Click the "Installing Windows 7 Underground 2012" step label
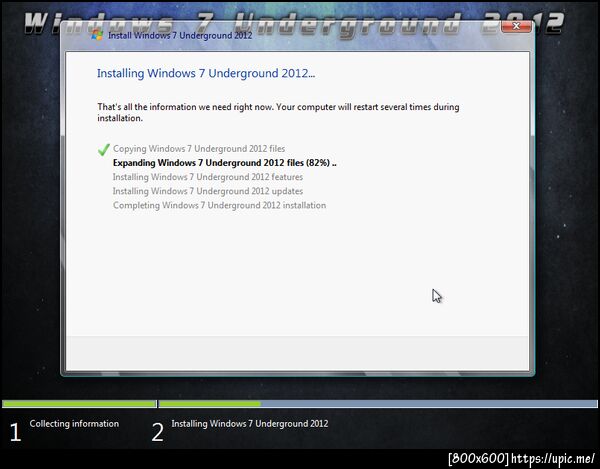Viewport: 600px width, 469px height. click(x=250, y=424)
